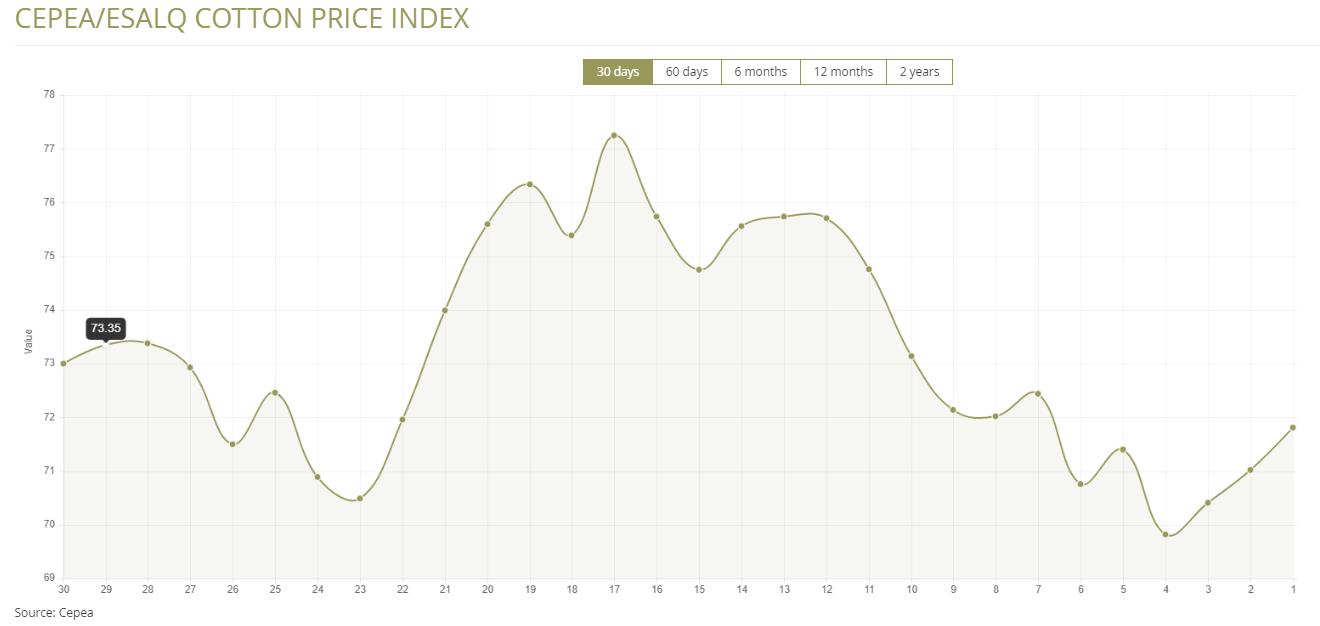The image size is (1320, 626).
Task: Click the data point for day 19
Action: [x=529, y=184]
